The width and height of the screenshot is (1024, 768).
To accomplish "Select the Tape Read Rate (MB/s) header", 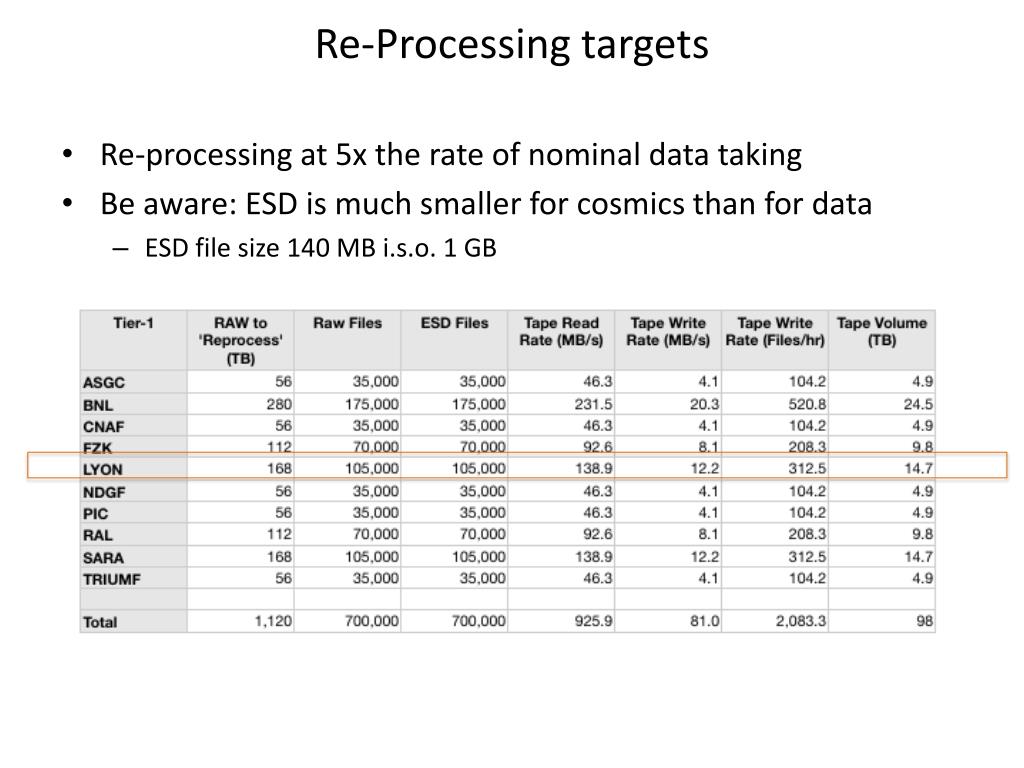I will (x=561, y=332).
